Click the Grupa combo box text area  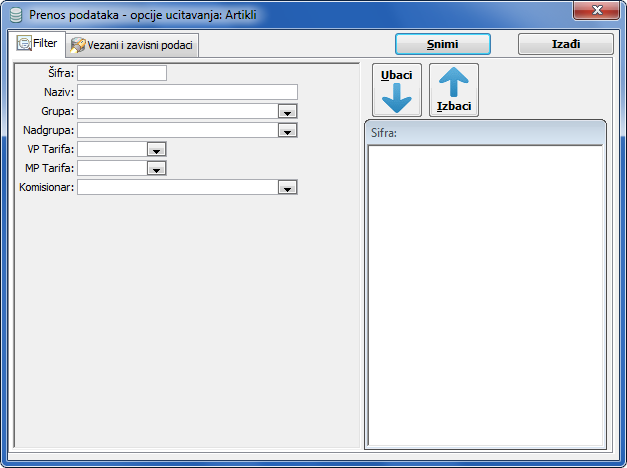point(177,111)
